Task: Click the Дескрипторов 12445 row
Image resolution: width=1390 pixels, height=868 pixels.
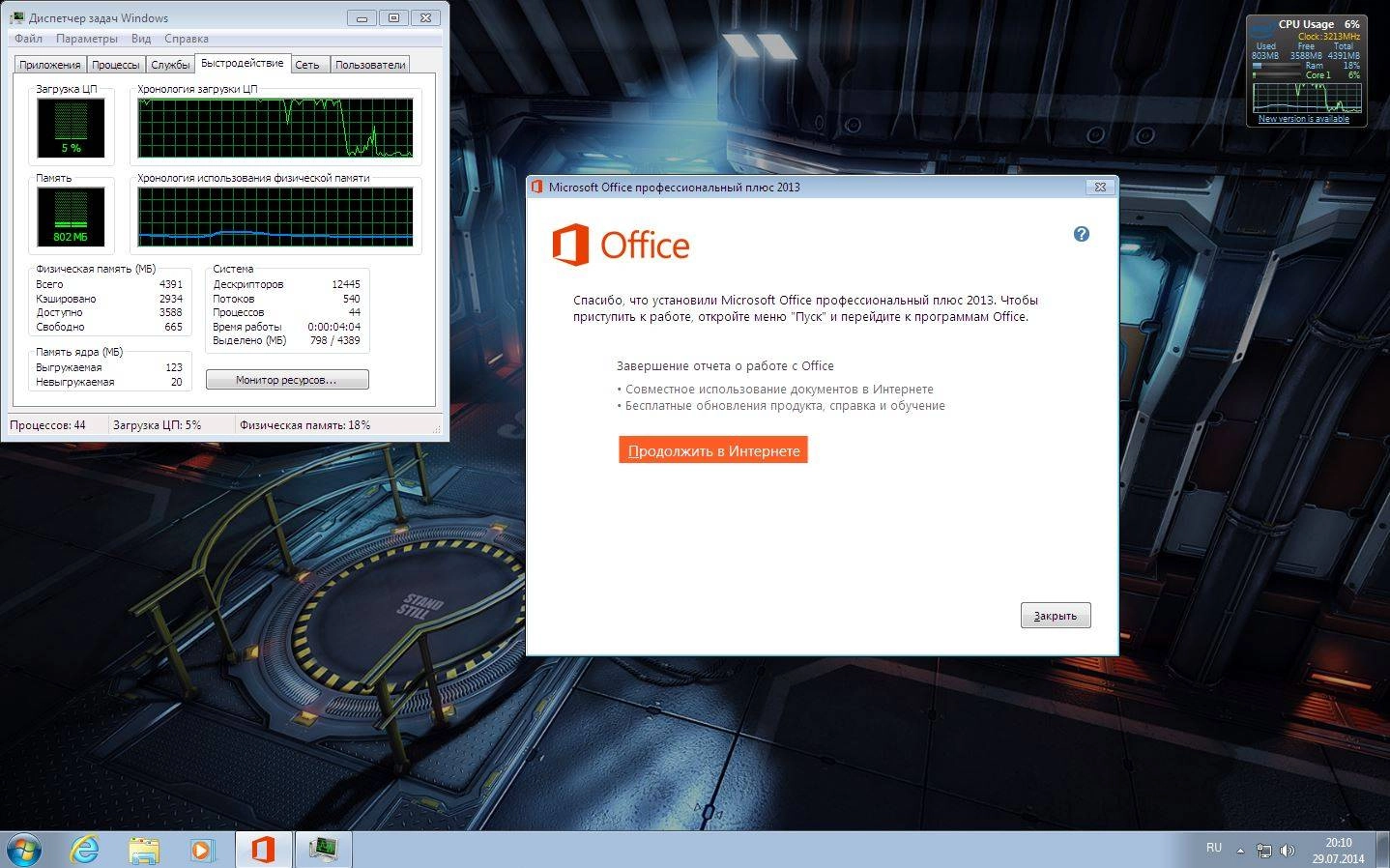Action: (x=287, y=284)
